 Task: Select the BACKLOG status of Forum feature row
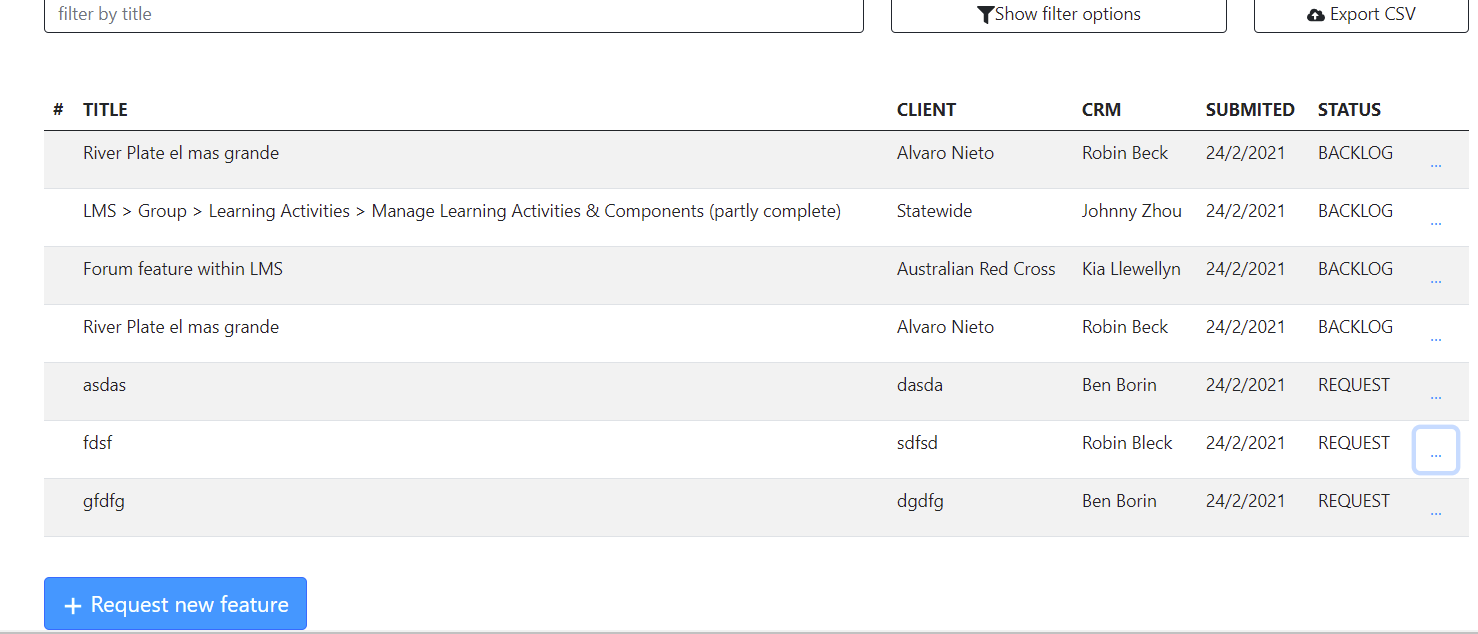pos(1355,268)
